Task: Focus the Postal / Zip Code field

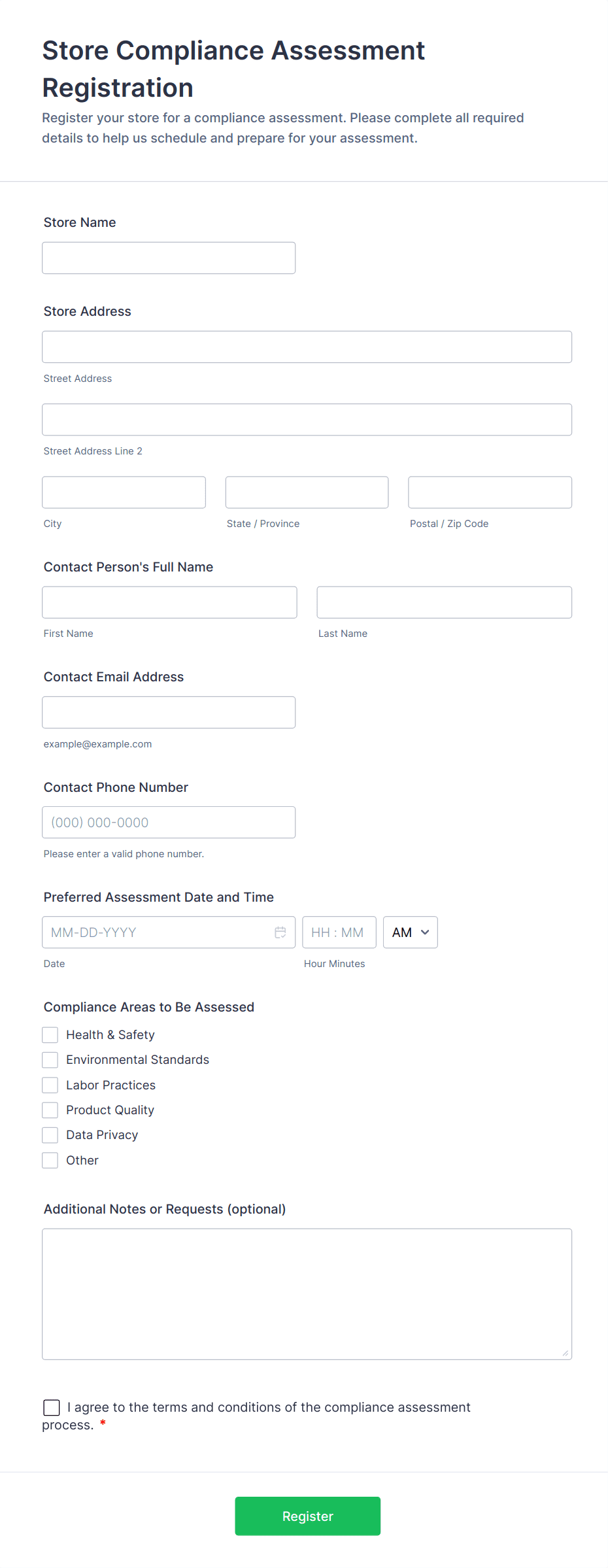Action: [490, 492]
